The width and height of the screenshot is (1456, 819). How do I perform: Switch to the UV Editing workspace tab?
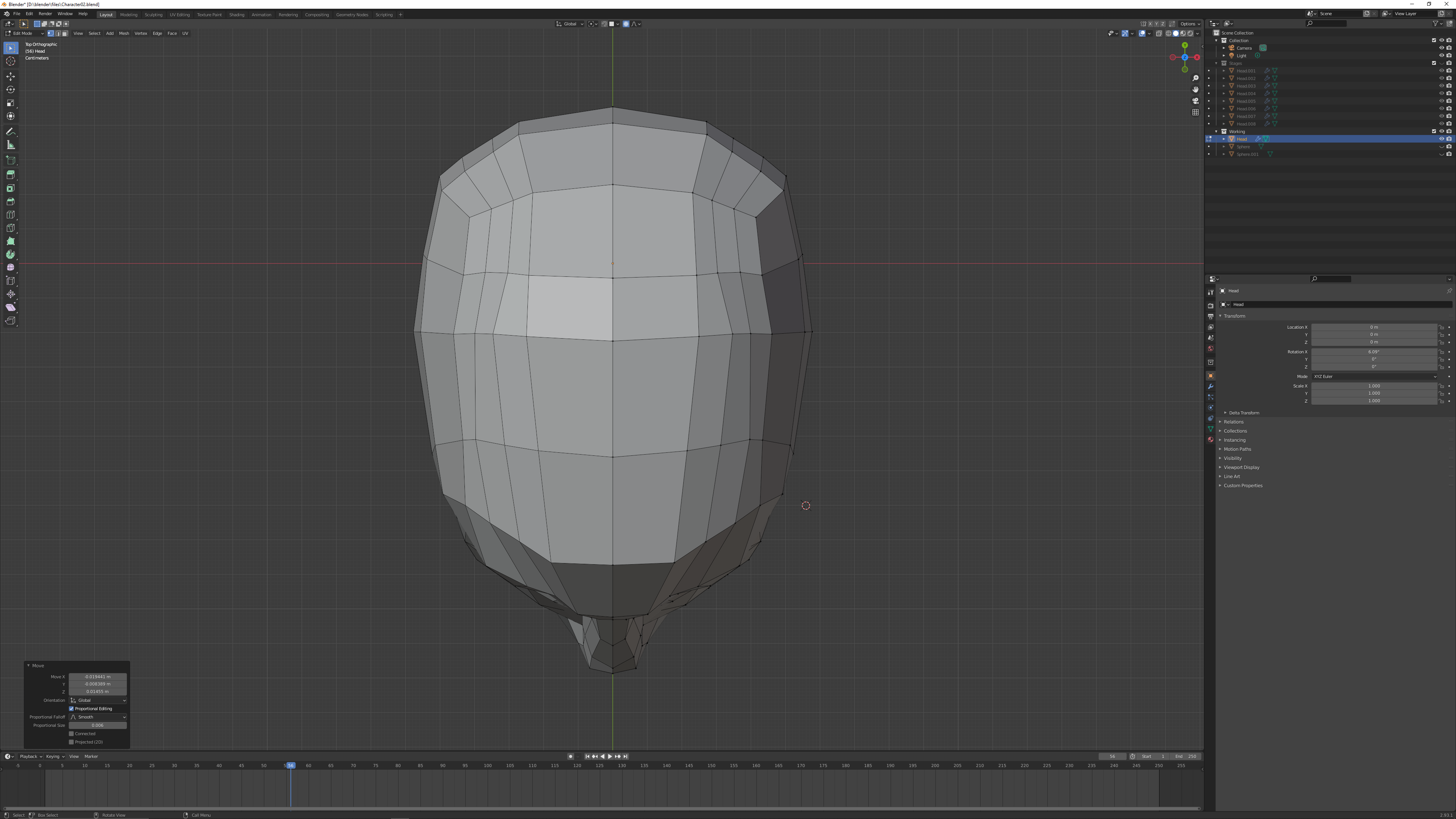click(180, 15)
